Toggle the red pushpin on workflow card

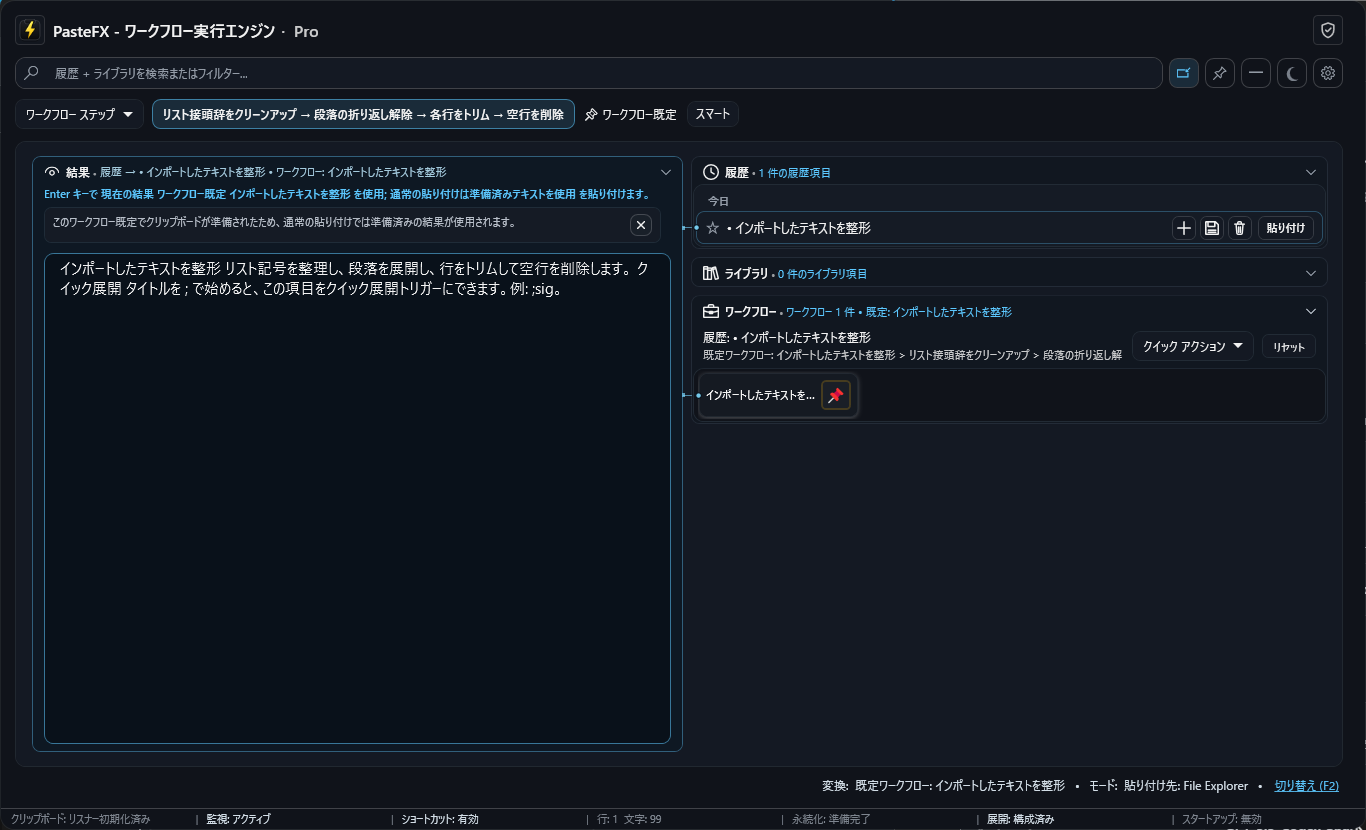point(836,395)
